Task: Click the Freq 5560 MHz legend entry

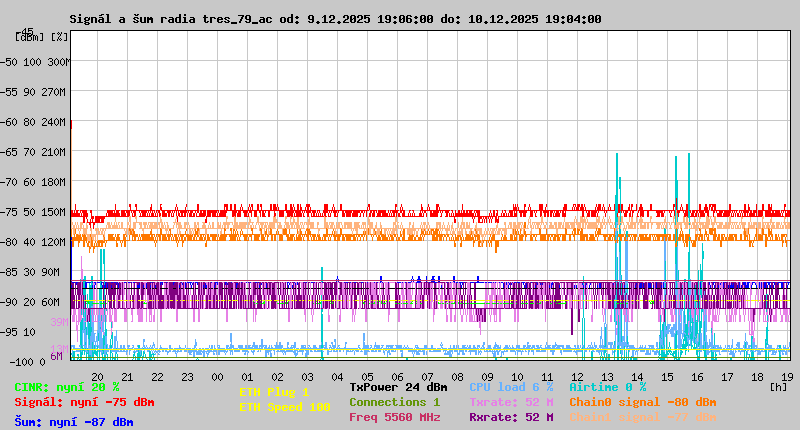Action: [394, 417]
